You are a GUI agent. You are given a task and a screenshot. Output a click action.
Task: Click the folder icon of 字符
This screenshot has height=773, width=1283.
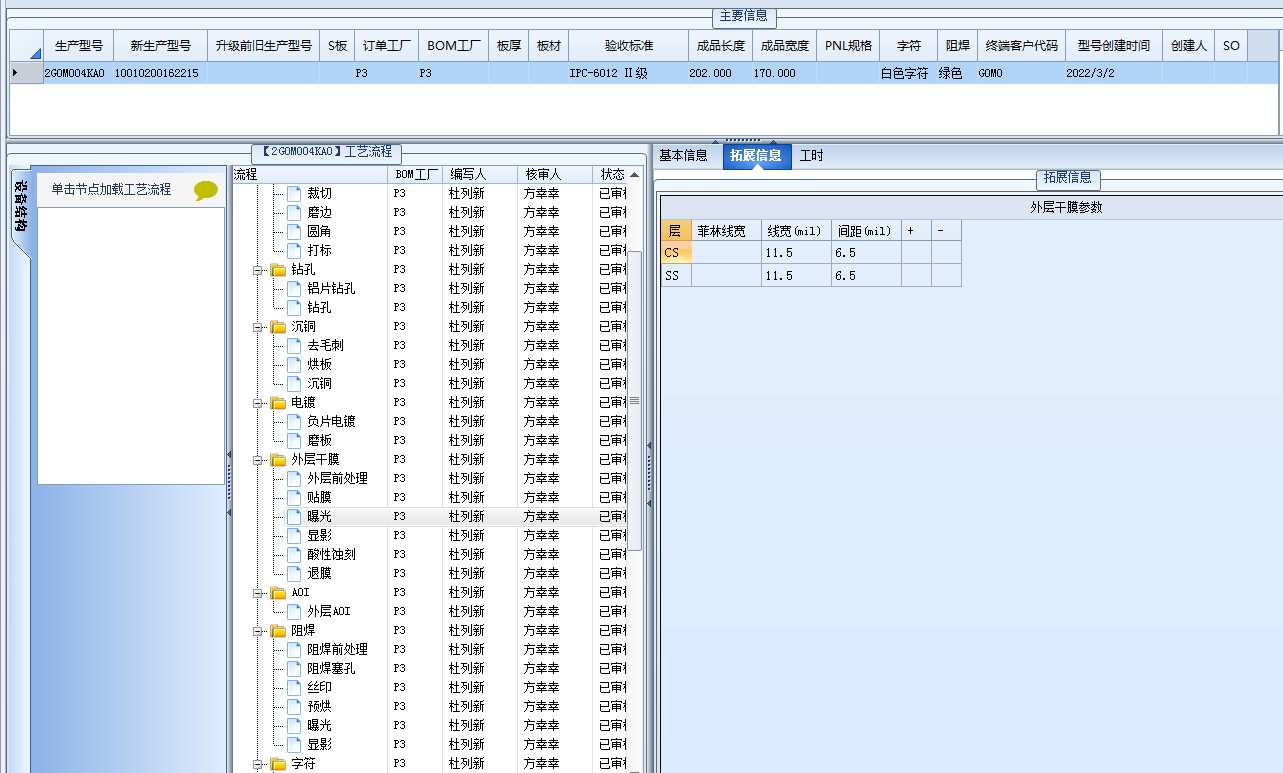[x=278, y=763]
